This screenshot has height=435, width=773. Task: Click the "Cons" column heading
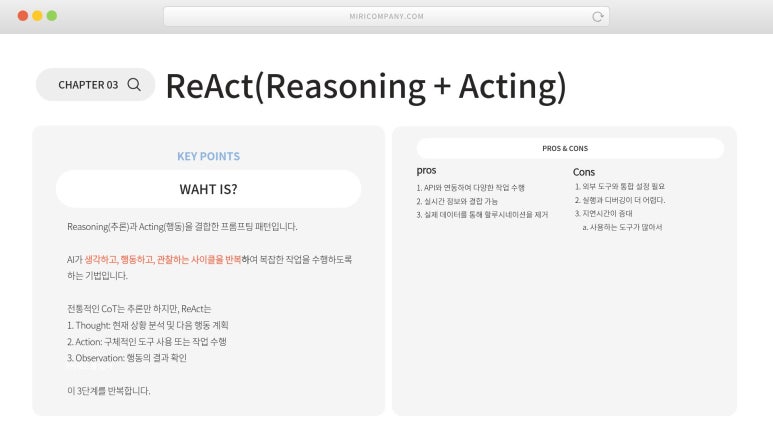584,172
